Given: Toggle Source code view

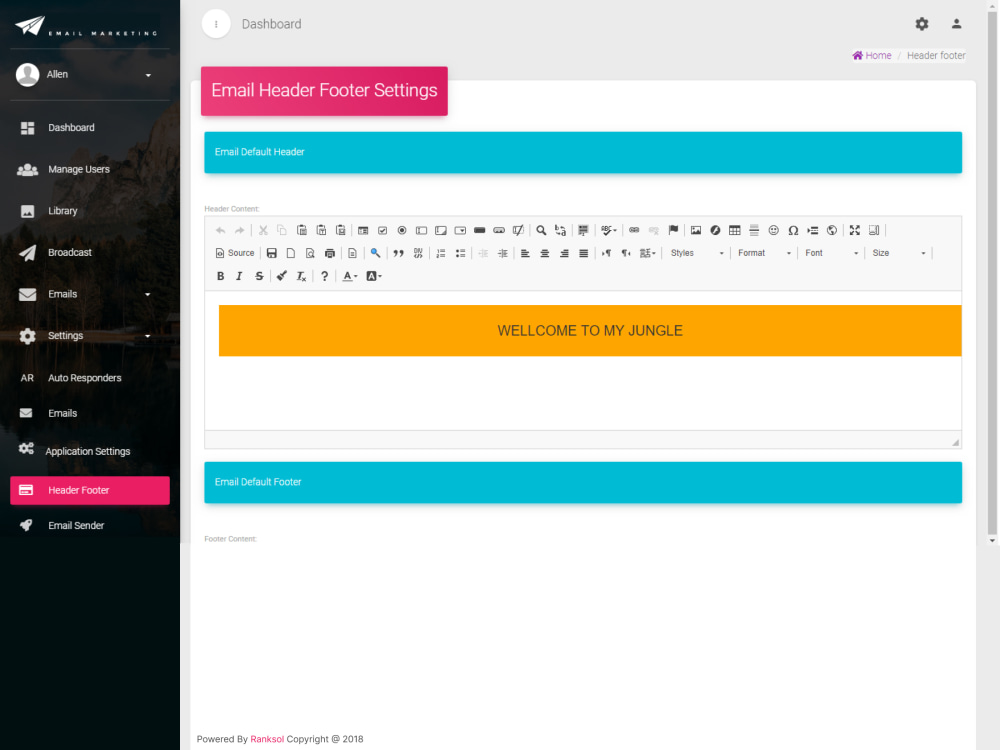Looking at the screenshot, I should [235, 253].
